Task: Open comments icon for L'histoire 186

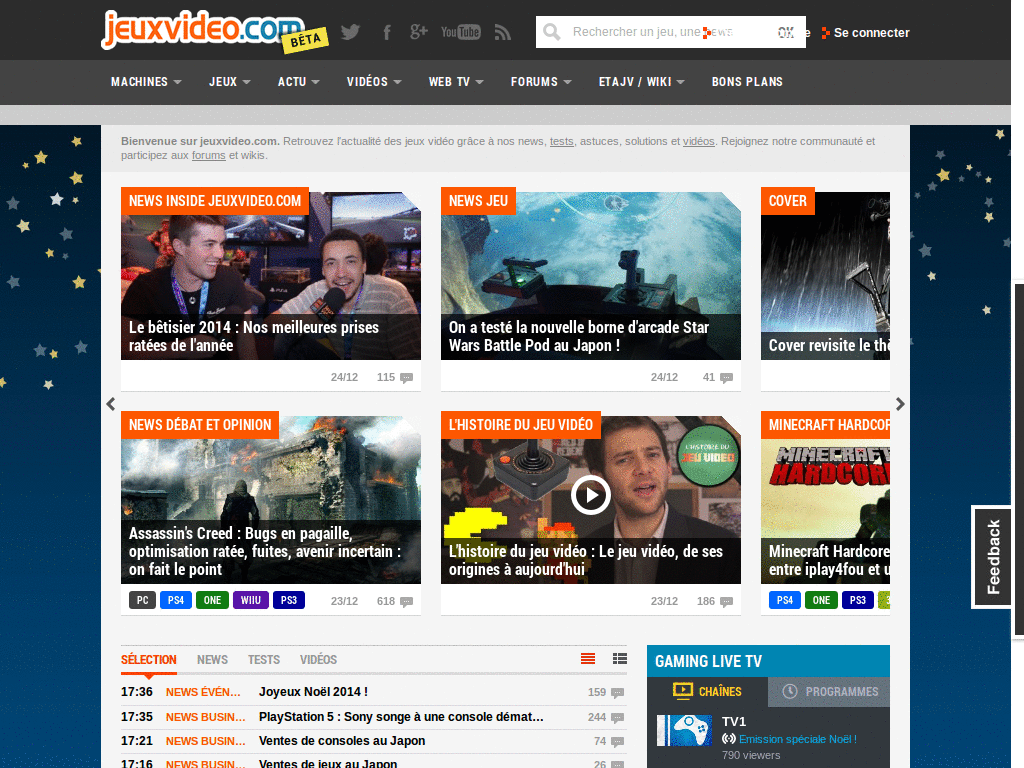Action: pyautogui.click(x=726, y=601)
